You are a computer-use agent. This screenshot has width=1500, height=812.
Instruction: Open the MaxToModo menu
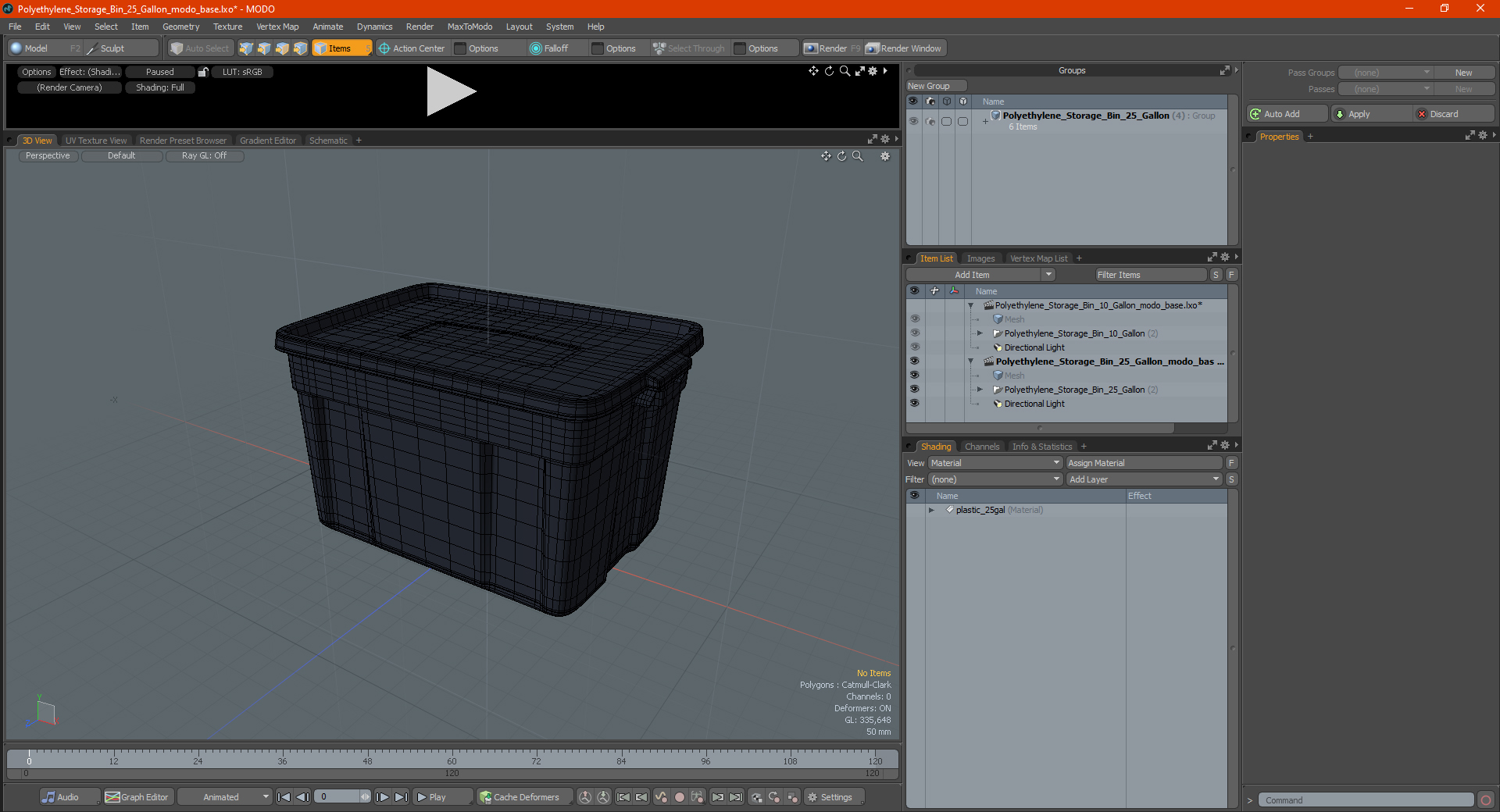click(x=470, y=27)
